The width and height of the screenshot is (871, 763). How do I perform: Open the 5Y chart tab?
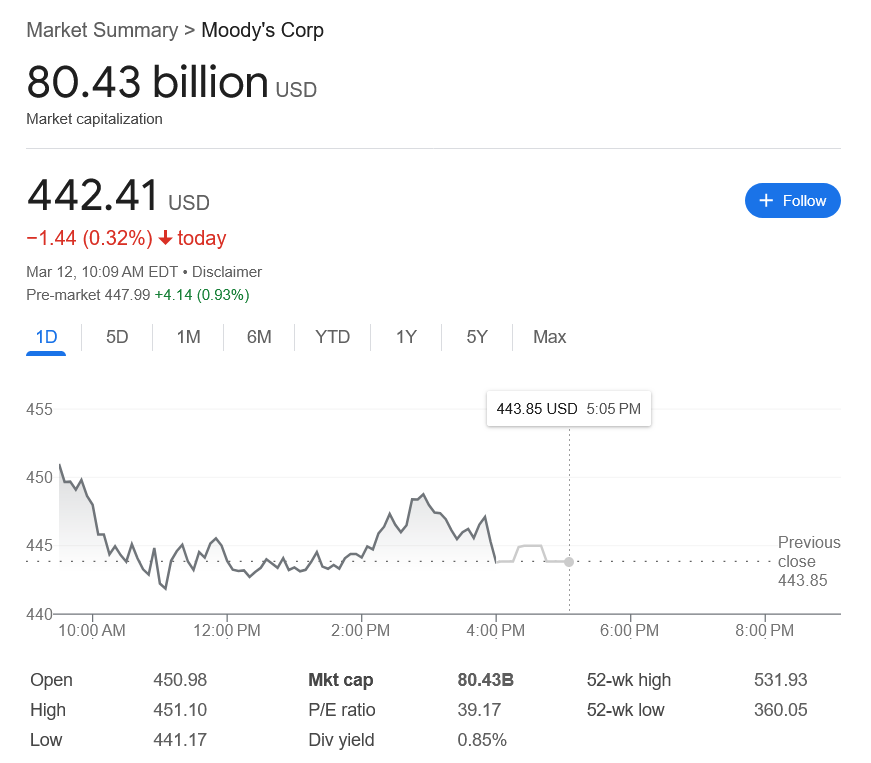pyautogui.click(x=477, y=337)
